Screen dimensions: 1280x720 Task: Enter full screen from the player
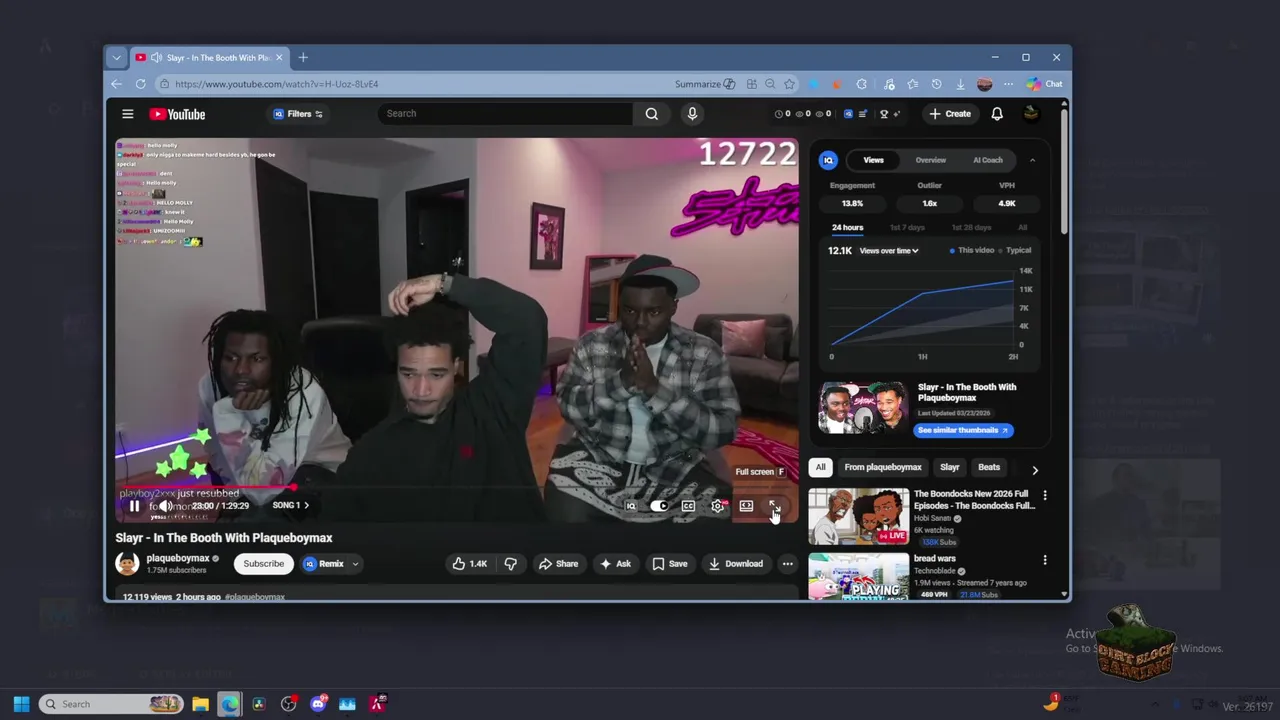tap(775, 506)
